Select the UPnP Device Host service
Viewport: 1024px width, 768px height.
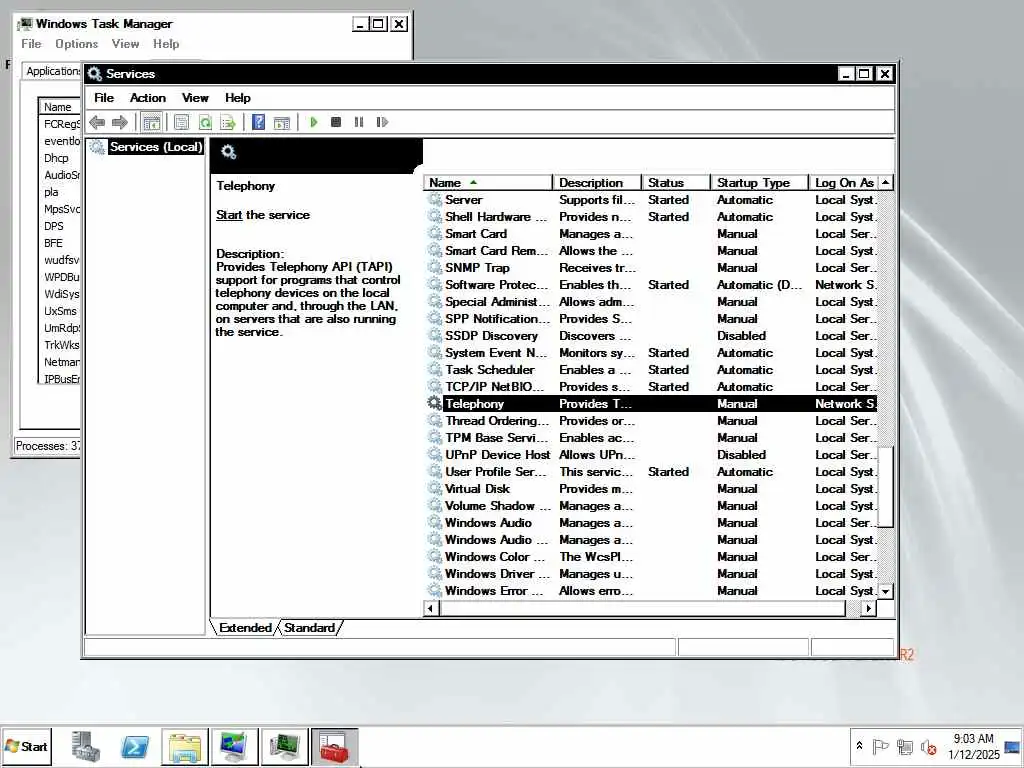tap(650, 455)
